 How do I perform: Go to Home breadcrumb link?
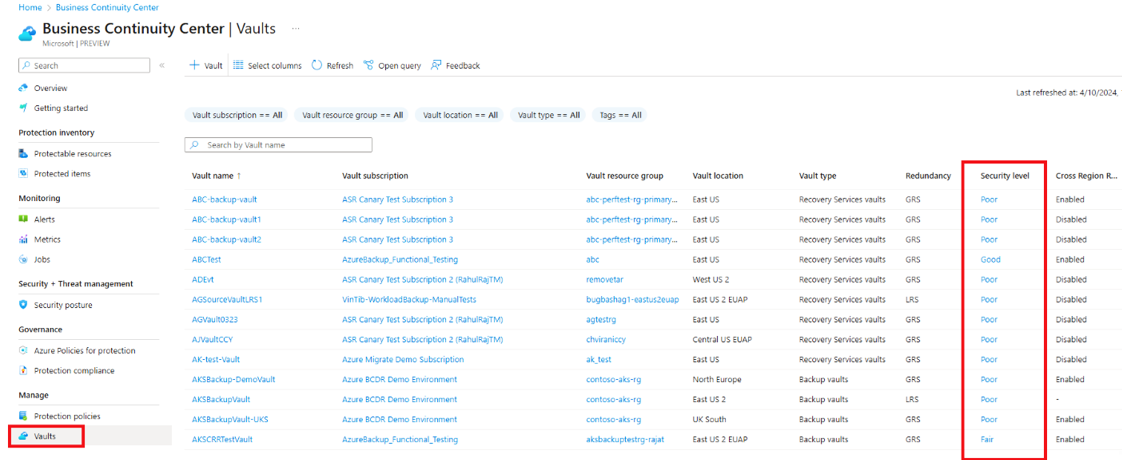coord(29,7)
